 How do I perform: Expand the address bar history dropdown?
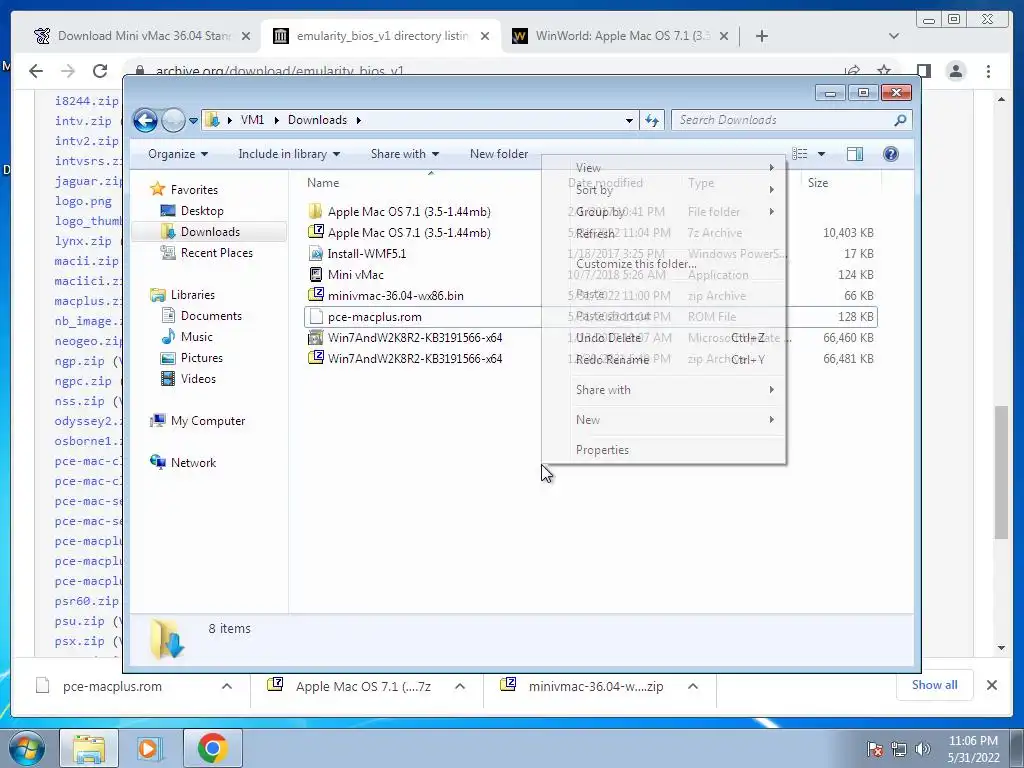pyautogui.click(x=629, y=120)
